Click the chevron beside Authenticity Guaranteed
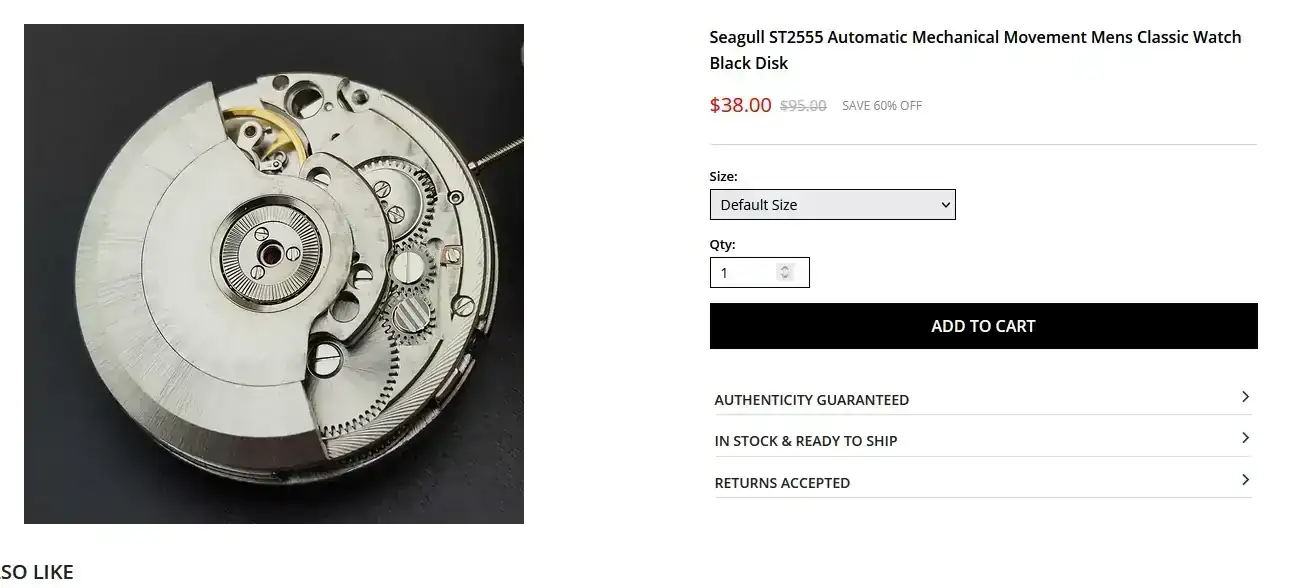This screenshot has height=588, width=1309. 1245,397
